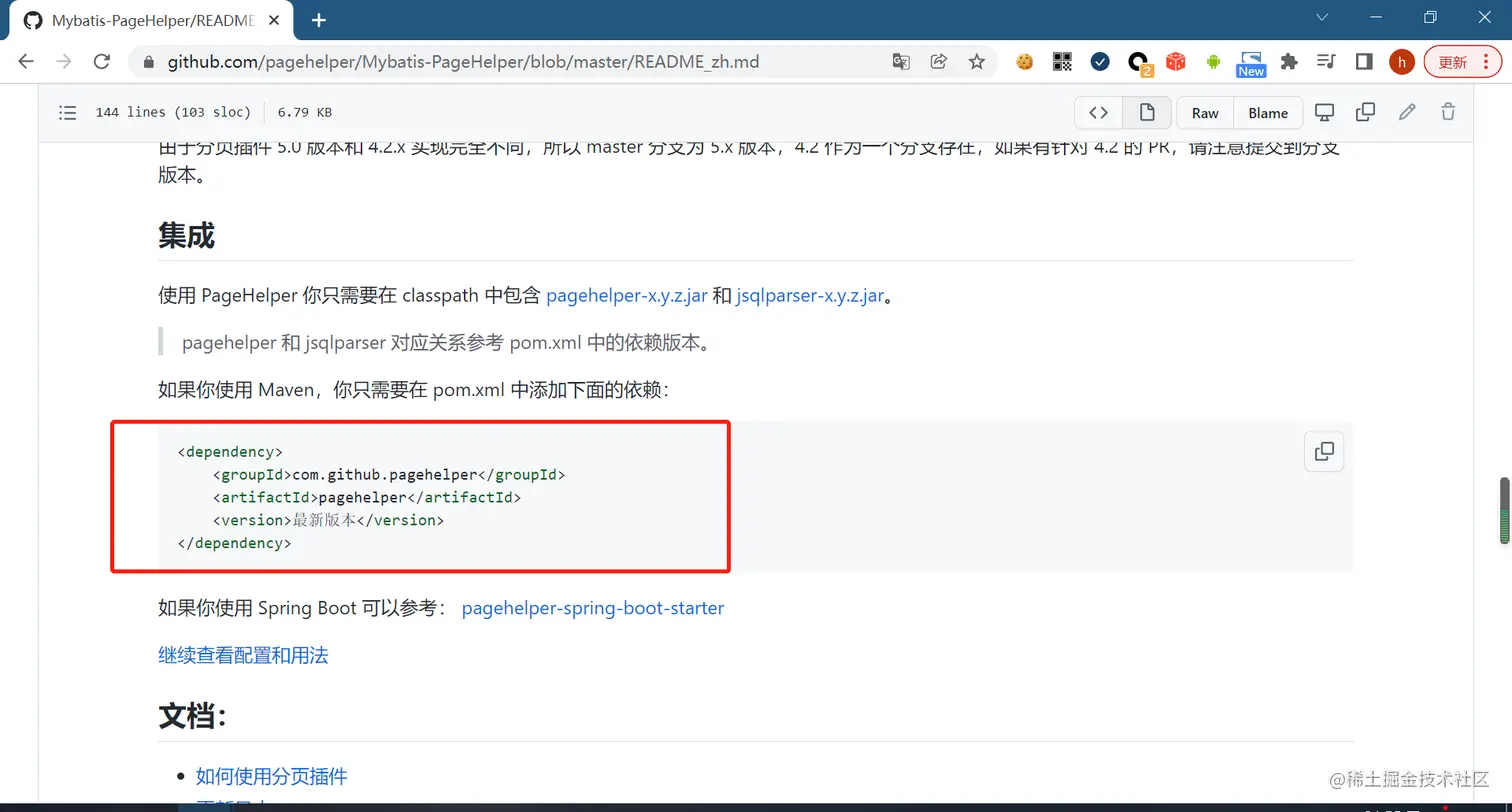Click the page vertical scrollbar thumb

coord(1503,511)
